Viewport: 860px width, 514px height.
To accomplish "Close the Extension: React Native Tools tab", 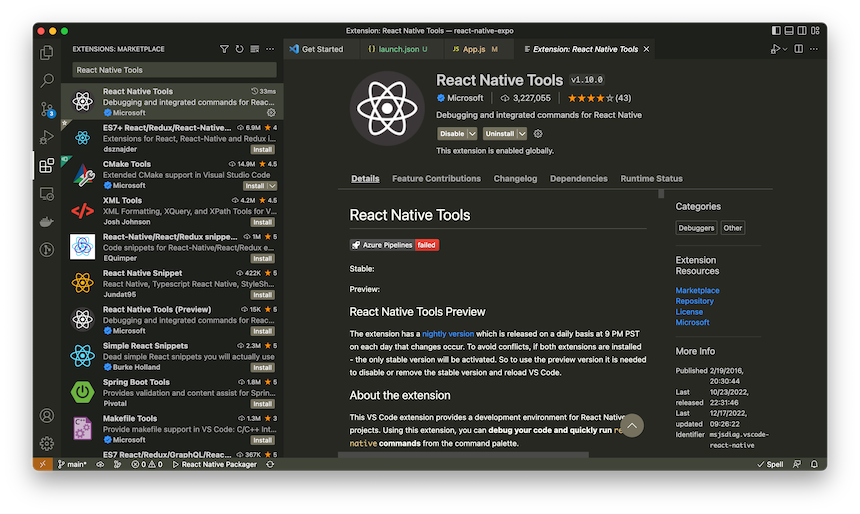I will coord(647,49).
